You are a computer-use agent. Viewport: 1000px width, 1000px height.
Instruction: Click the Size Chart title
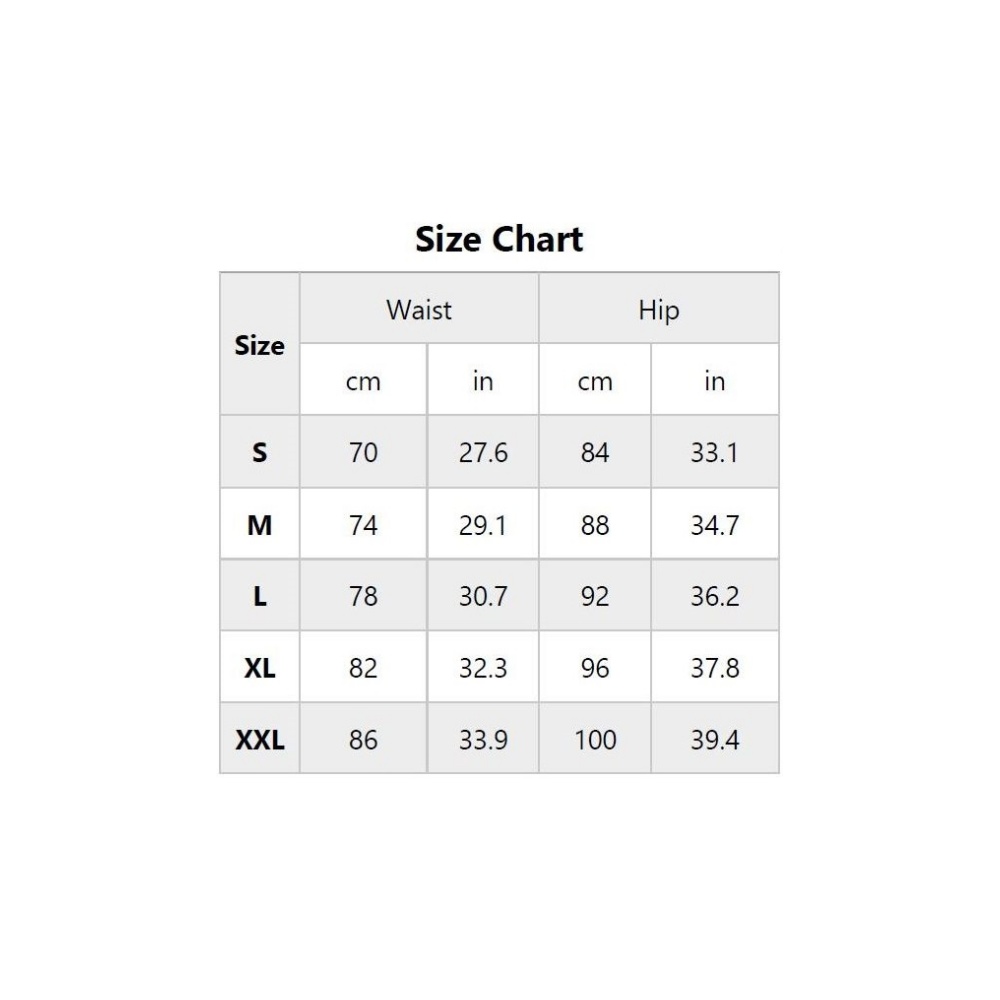[499, 240]
